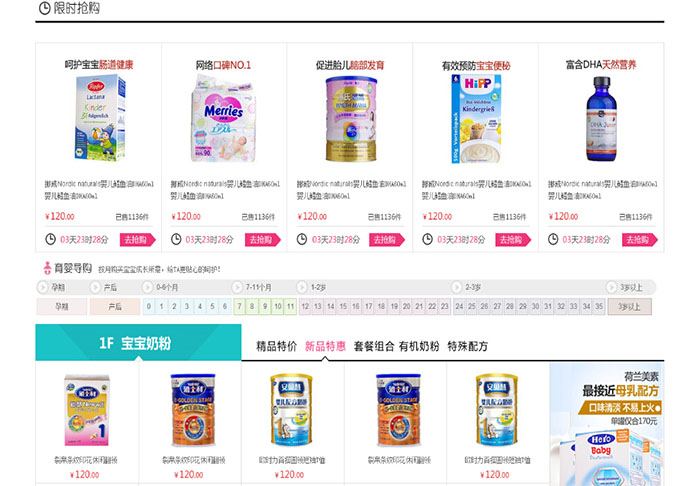699x486 pixels.
Task: Open the pink maternal milk powder can image
Action: (x=351, y=119)
